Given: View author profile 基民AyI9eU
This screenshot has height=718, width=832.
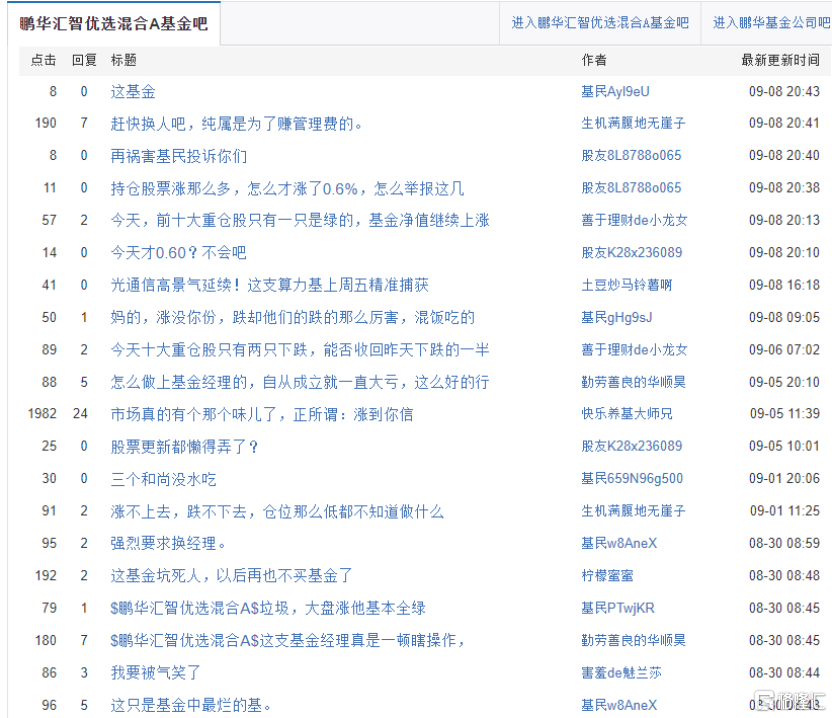Looking at the screenshot, I should click(x=615, y=92).
